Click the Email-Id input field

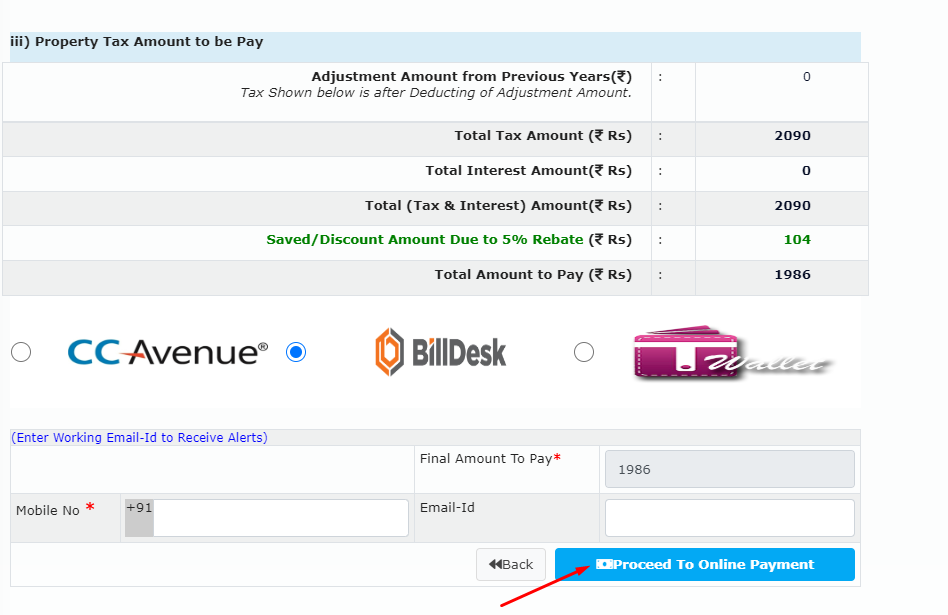pyautogui.click(x=729, y=517)
